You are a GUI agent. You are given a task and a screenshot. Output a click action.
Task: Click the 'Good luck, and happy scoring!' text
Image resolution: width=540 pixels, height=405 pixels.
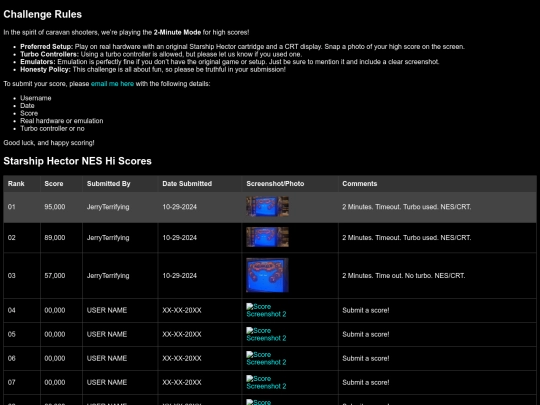(x=49, y=143)
